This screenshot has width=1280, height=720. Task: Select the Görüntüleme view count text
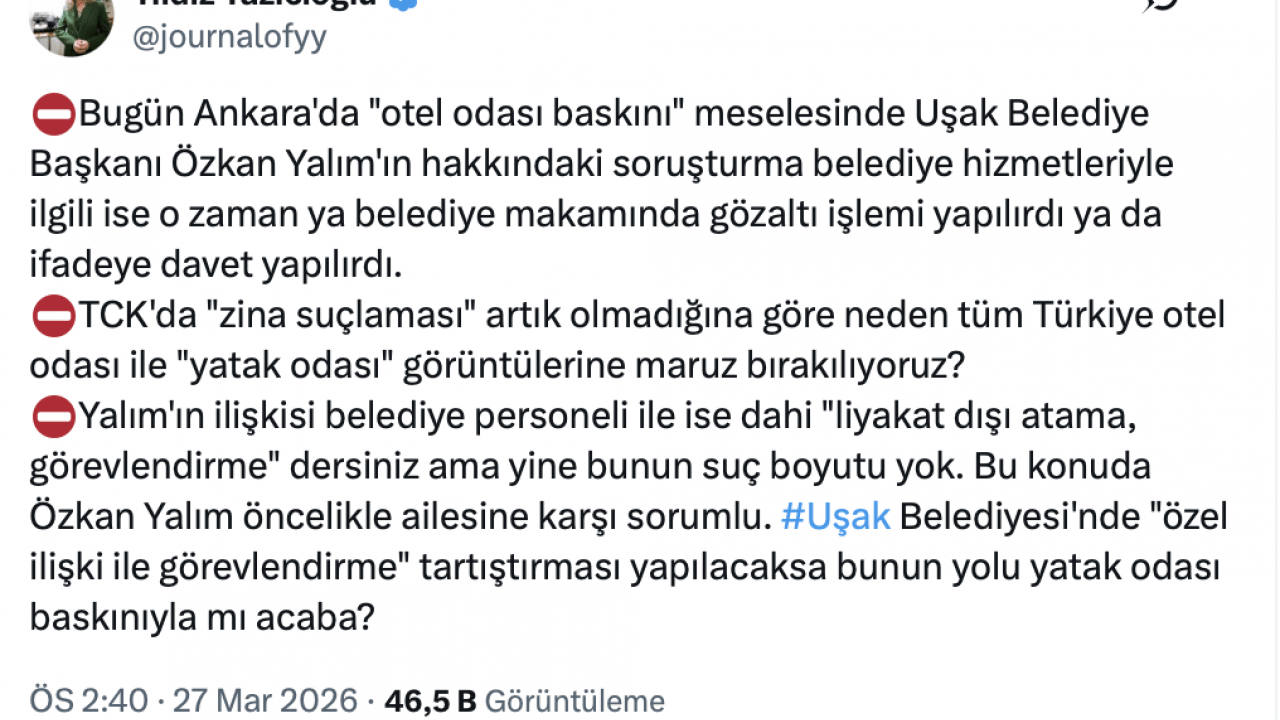[575, 700]
